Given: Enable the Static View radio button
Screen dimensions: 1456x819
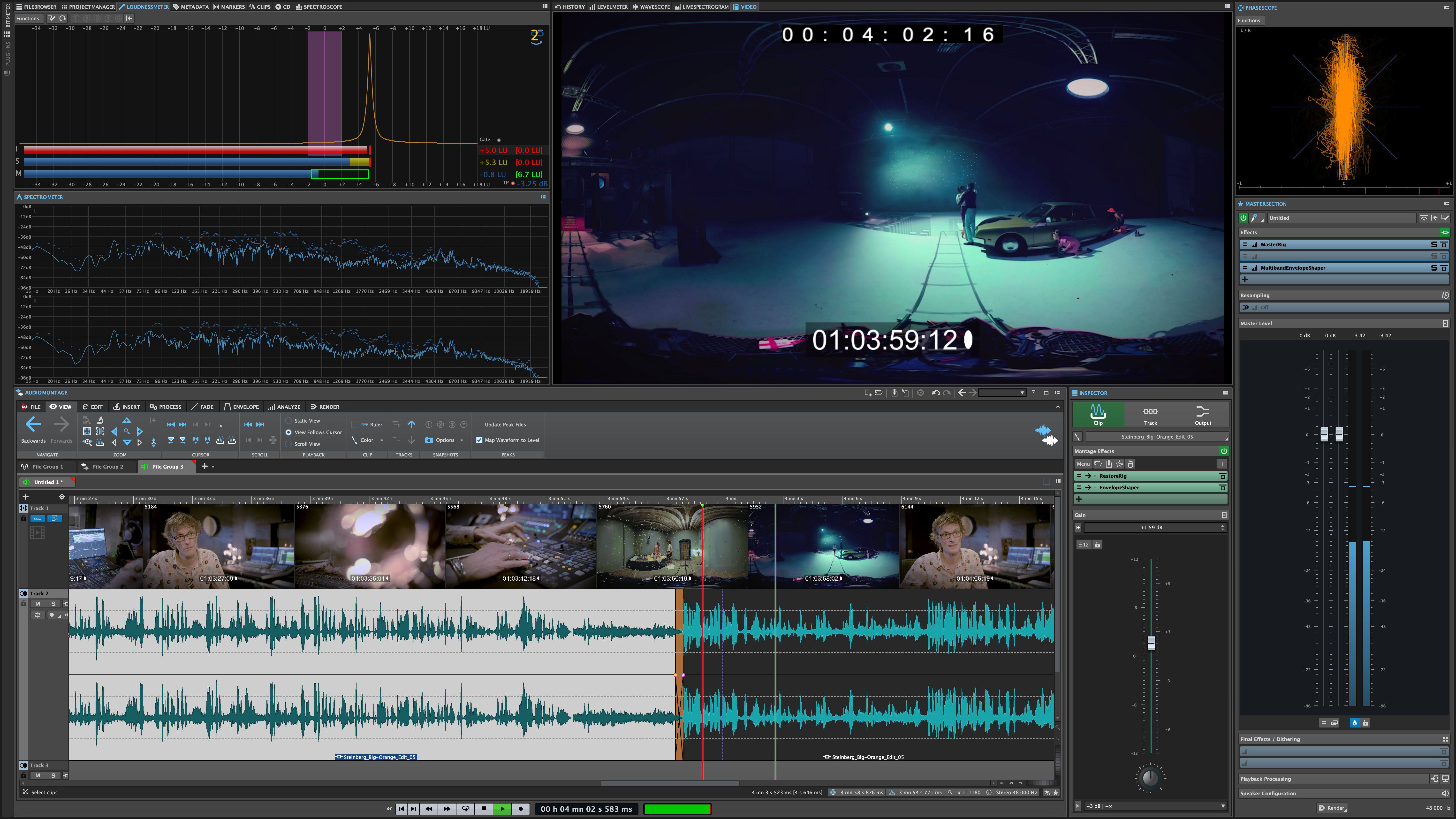Looking at the screenshot, I should tap(289, 421).
